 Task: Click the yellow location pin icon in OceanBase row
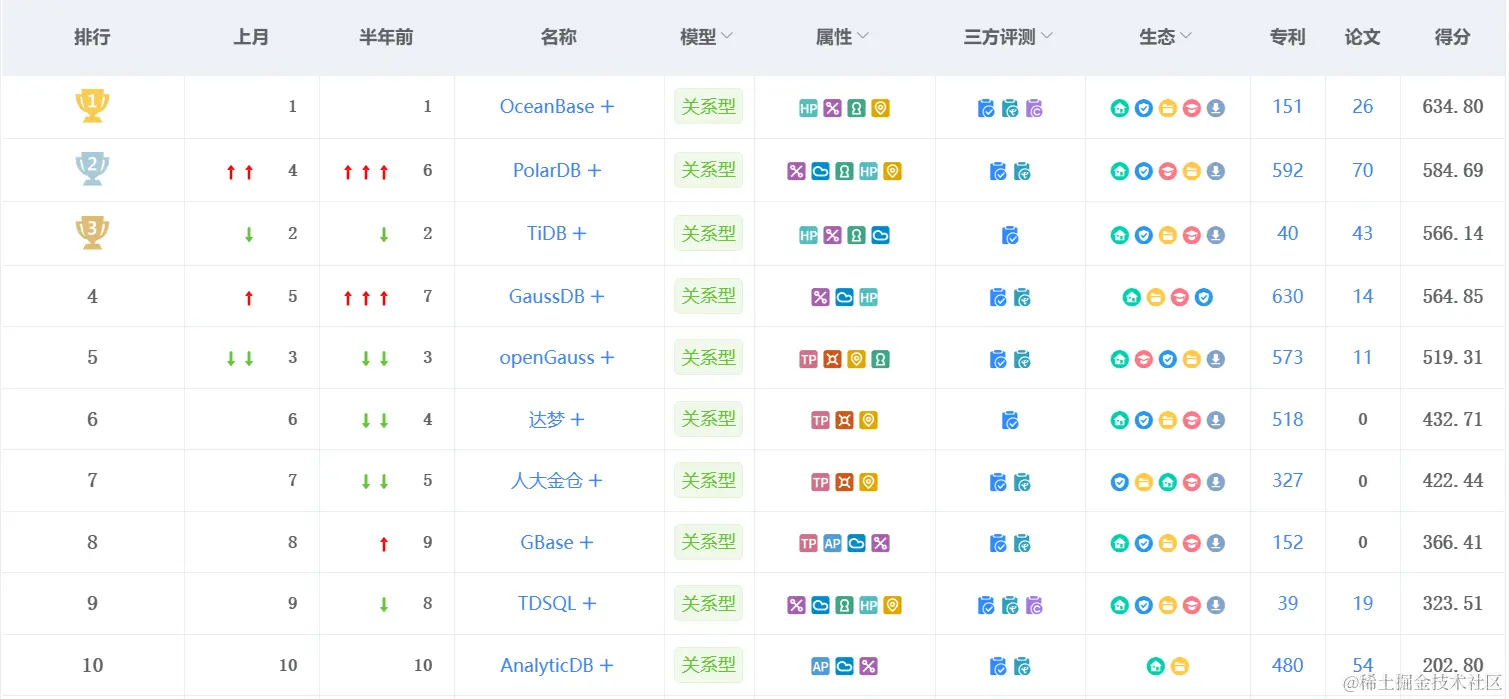tap(880, 108)
